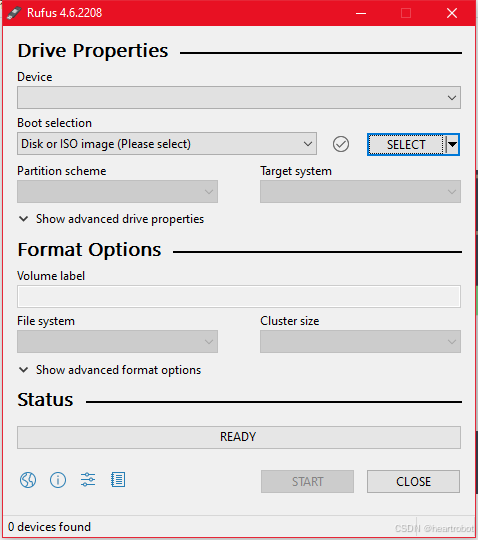The width and height of the screenshot is (478, 540).
Task: Open the SELECT button's arrow menu
Action: coord(452,144)
